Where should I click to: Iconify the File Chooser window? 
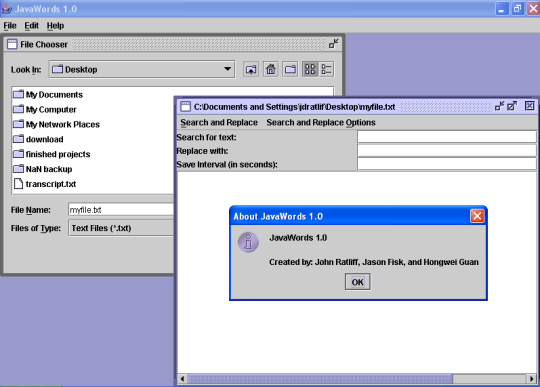pyautogui.click(x=333, y=44)
